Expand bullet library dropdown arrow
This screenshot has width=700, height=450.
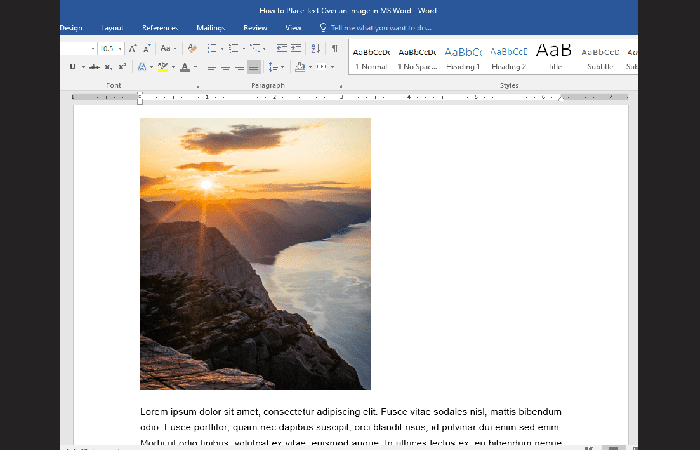point(222,48)
